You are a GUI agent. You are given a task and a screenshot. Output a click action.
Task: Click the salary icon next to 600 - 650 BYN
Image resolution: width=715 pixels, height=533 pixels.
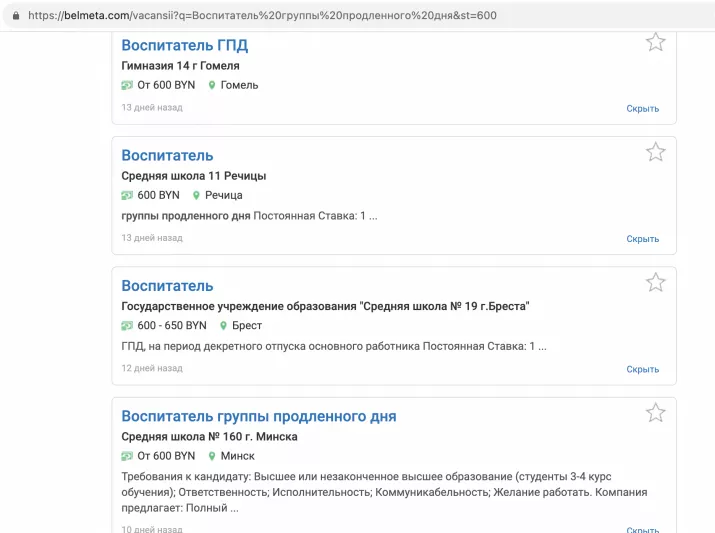127,325
